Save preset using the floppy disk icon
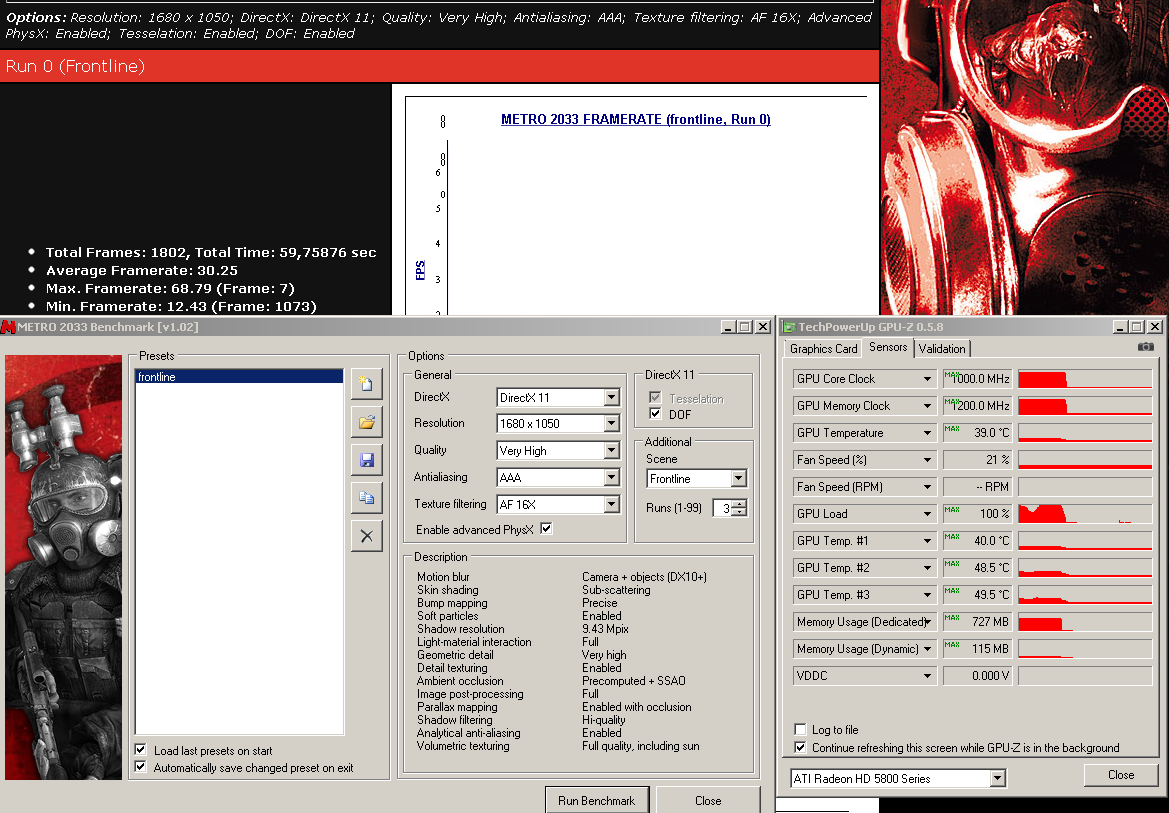The height and width of the screenshot is (813, 1169). pos(367,460)
